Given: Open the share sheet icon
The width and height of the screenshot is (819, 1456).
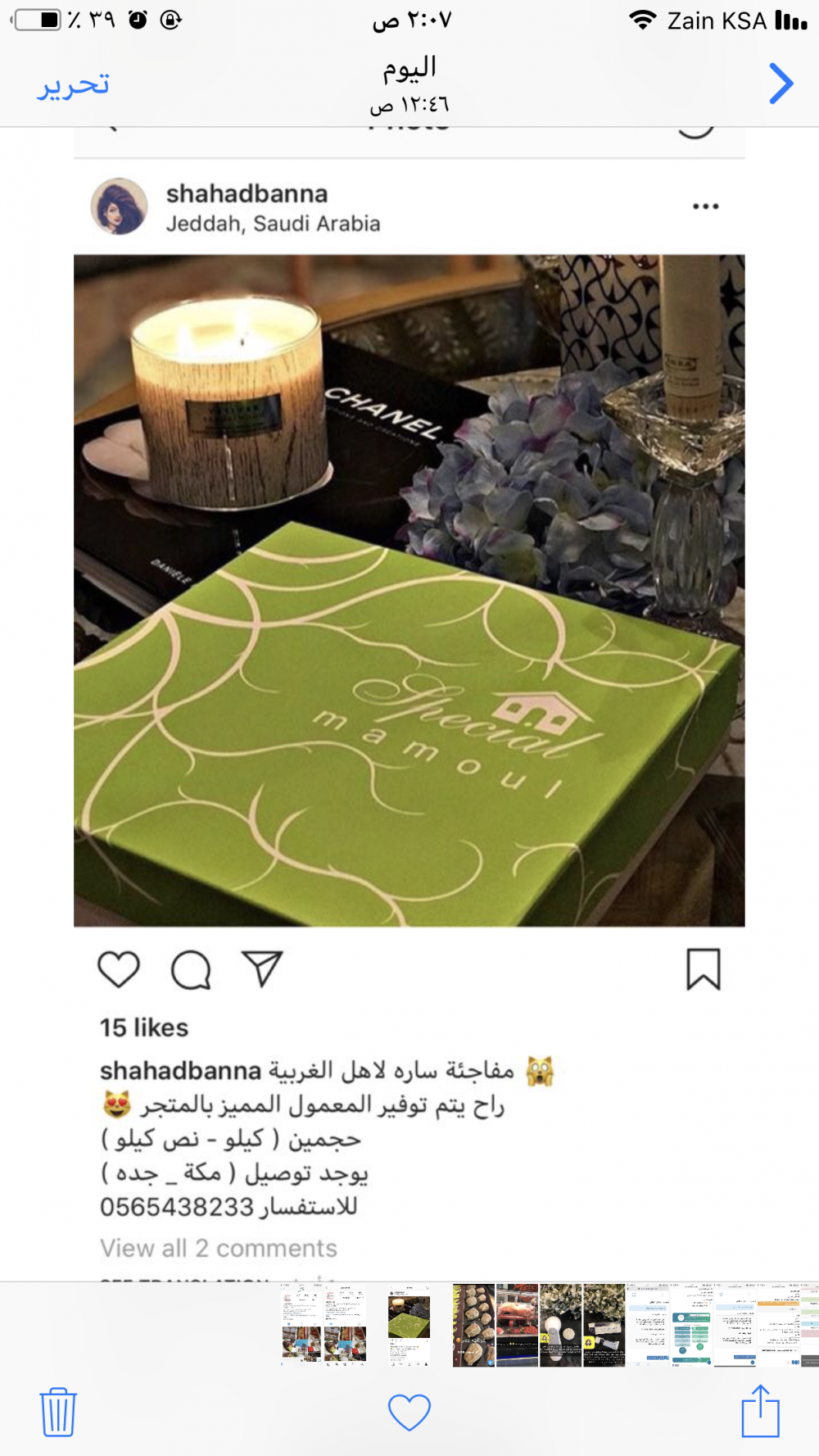Looking at the screenshot, I should click(760, 1411).
